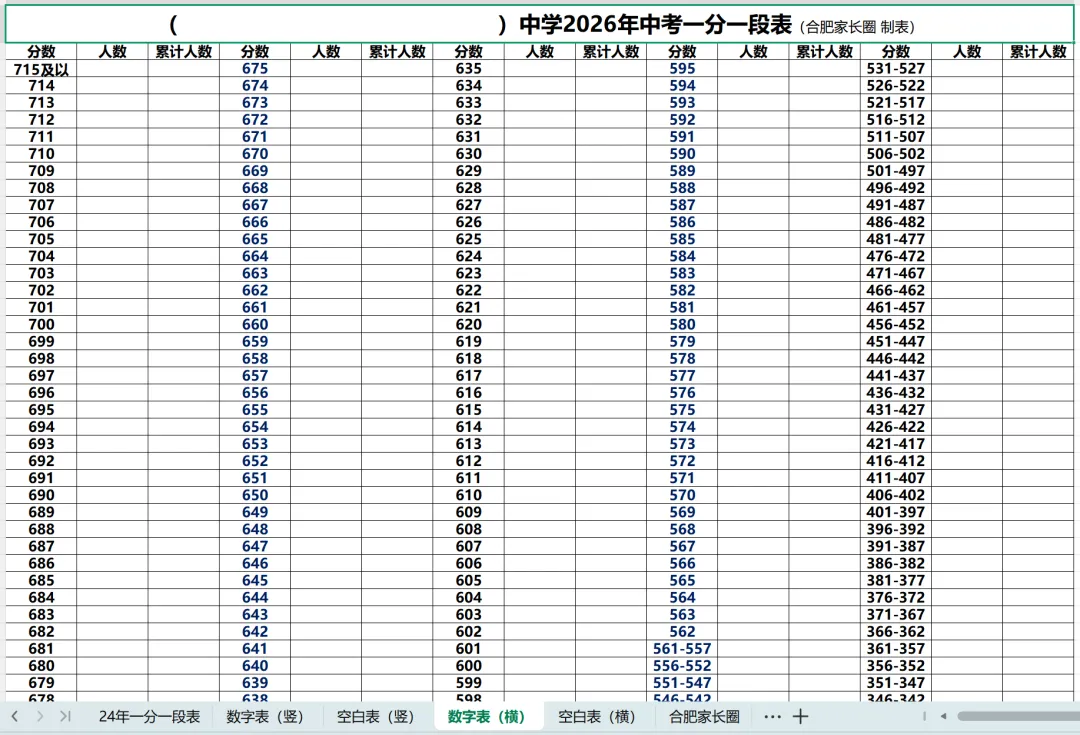Select blue score cell 665
This screenshot has height=735, width=1080.
255,239
